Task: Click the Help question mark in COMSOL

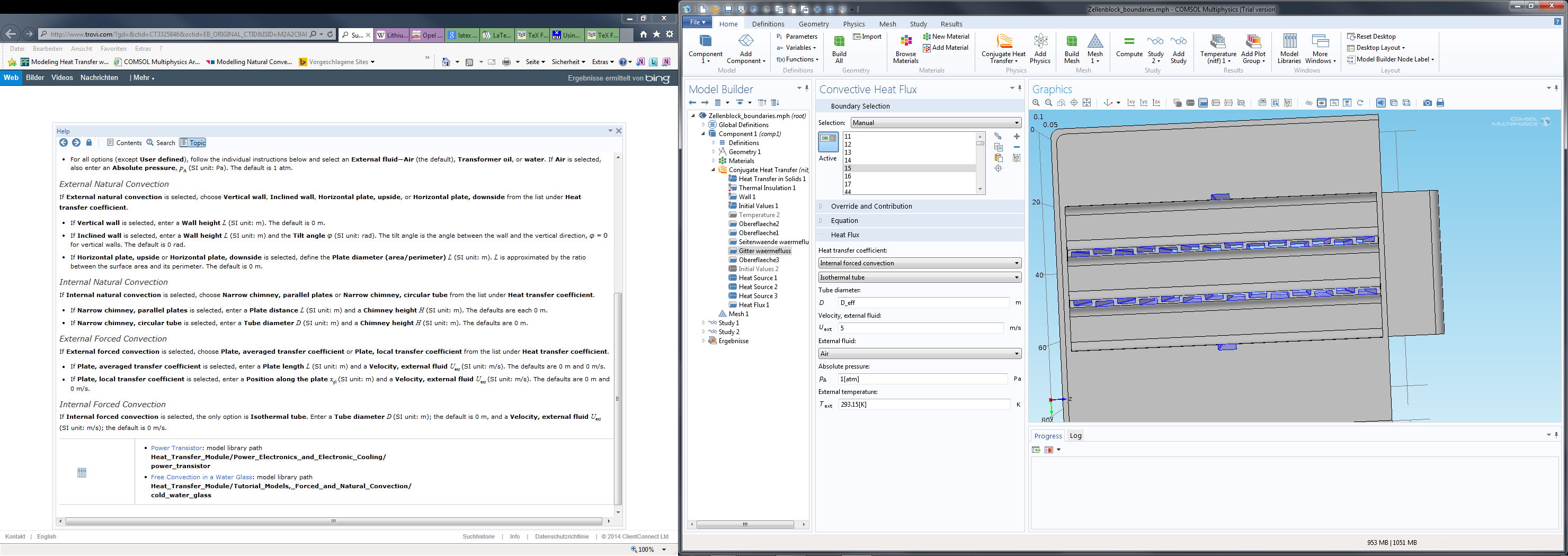Action: click(1557, 22)
